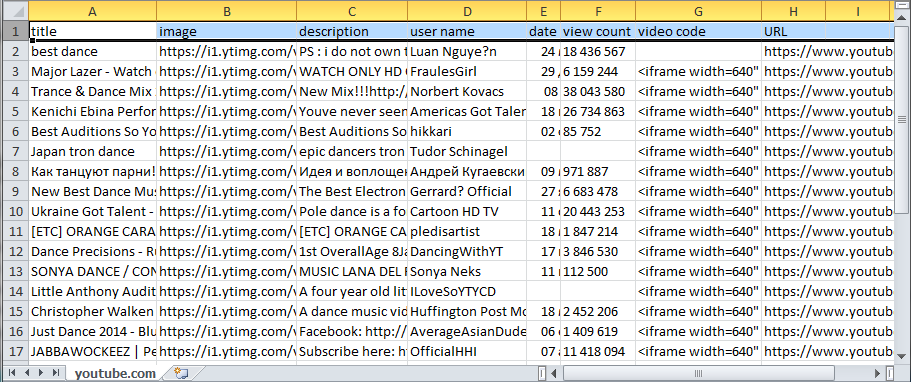Go to first sheet navigation arrow
This screenshot has height=382, width=911.
(12, 372)
